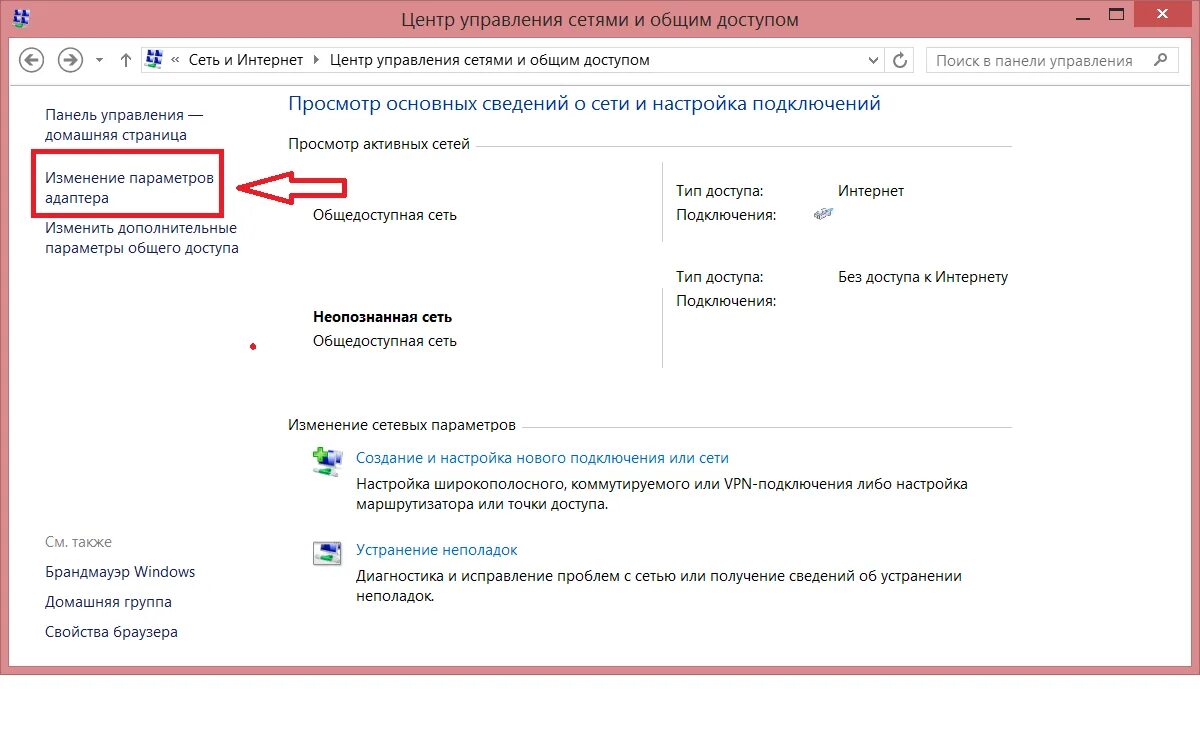Viewport: 1200px width, 748px height.
Task: Expand the arrow after Сеть и Интернет
Action: click(316, 60)
